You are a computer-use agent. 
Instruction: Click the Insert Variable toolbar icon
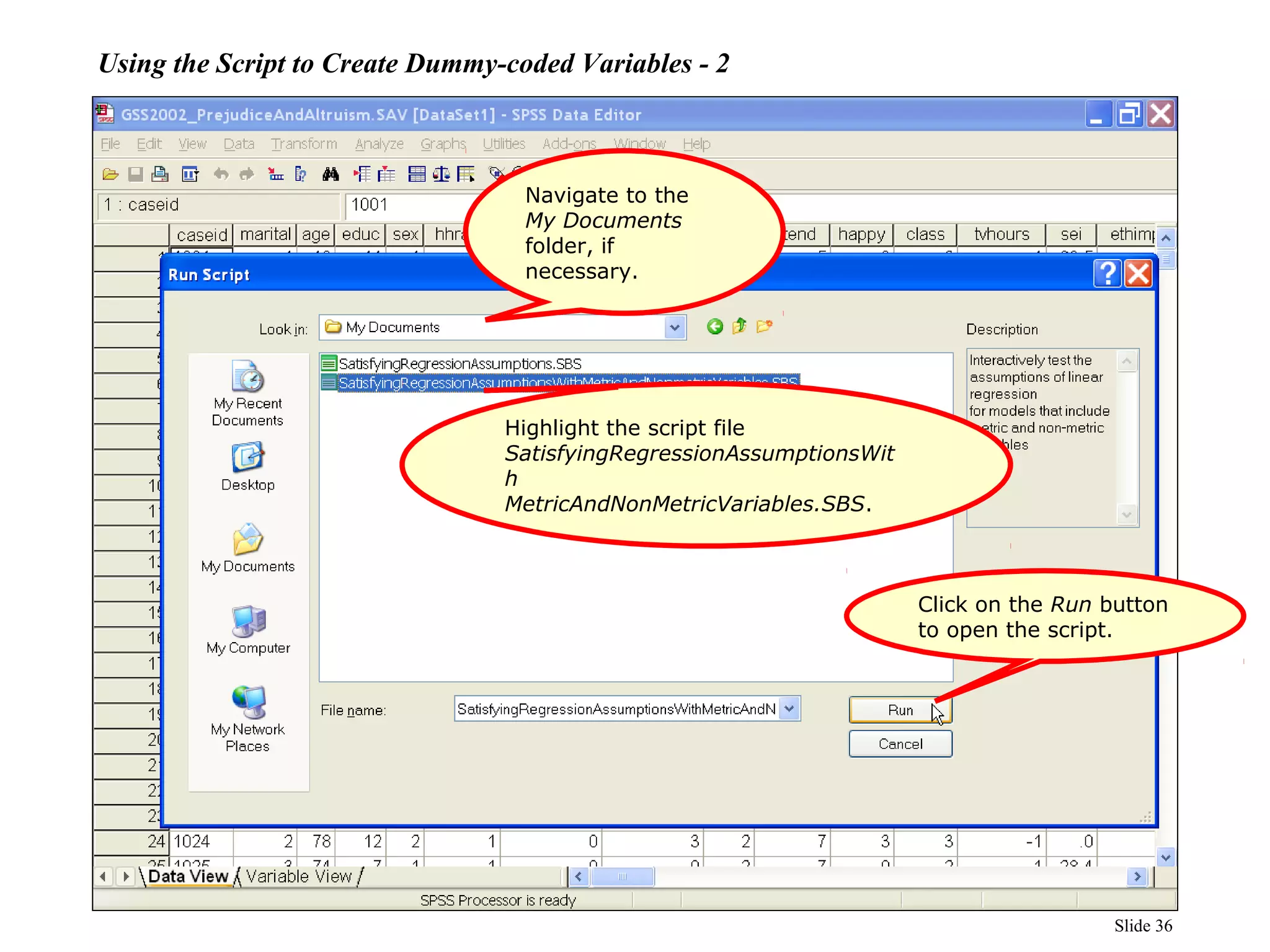point(386,175)
